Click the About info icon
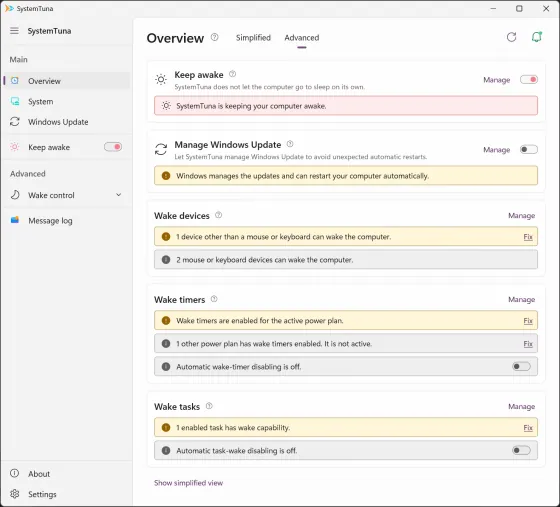Image resolution: width=560 pixels, height=507 pixels. point(14,473)
